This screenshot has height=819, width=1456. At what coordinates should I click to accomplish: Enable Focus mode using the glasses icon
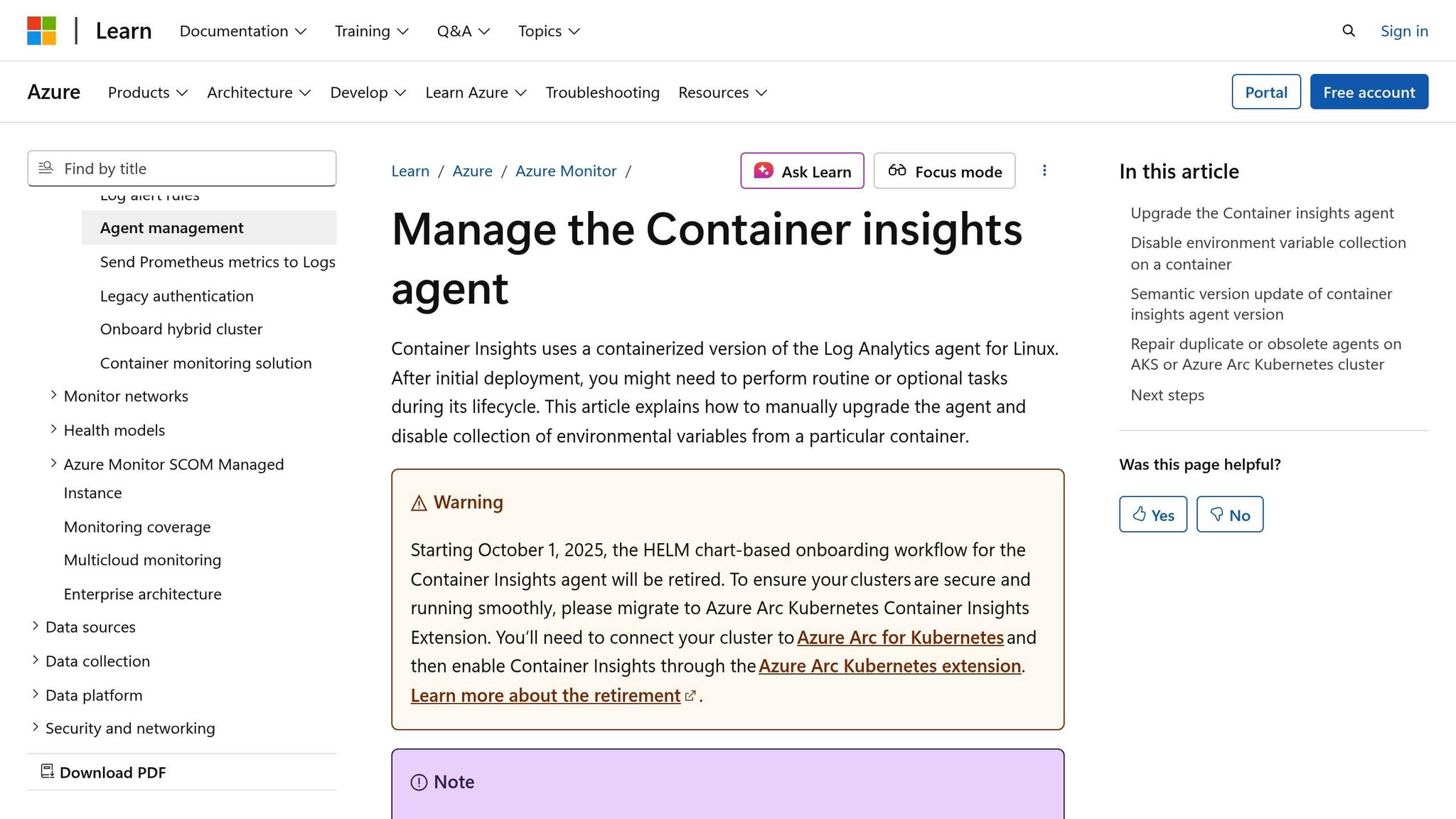click(x=897, y=171)
